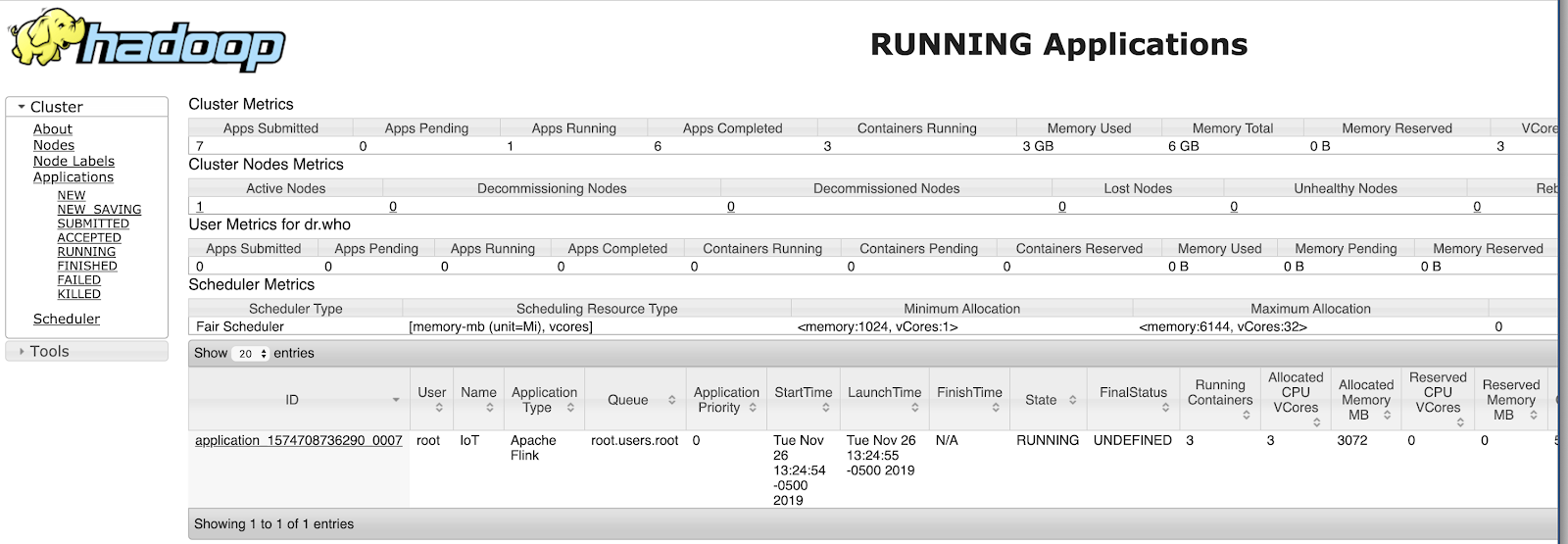Filter applications by ACCEPTED state

click(89, 237)
